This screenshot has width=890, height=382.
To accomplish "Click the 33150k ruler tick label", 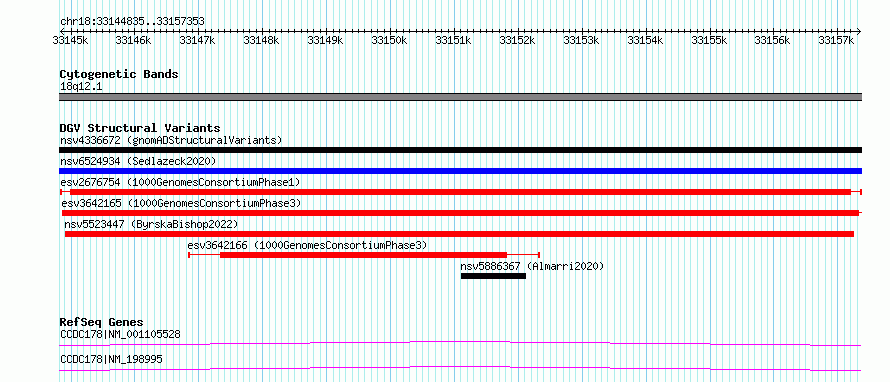I will (x=389, y=40).
